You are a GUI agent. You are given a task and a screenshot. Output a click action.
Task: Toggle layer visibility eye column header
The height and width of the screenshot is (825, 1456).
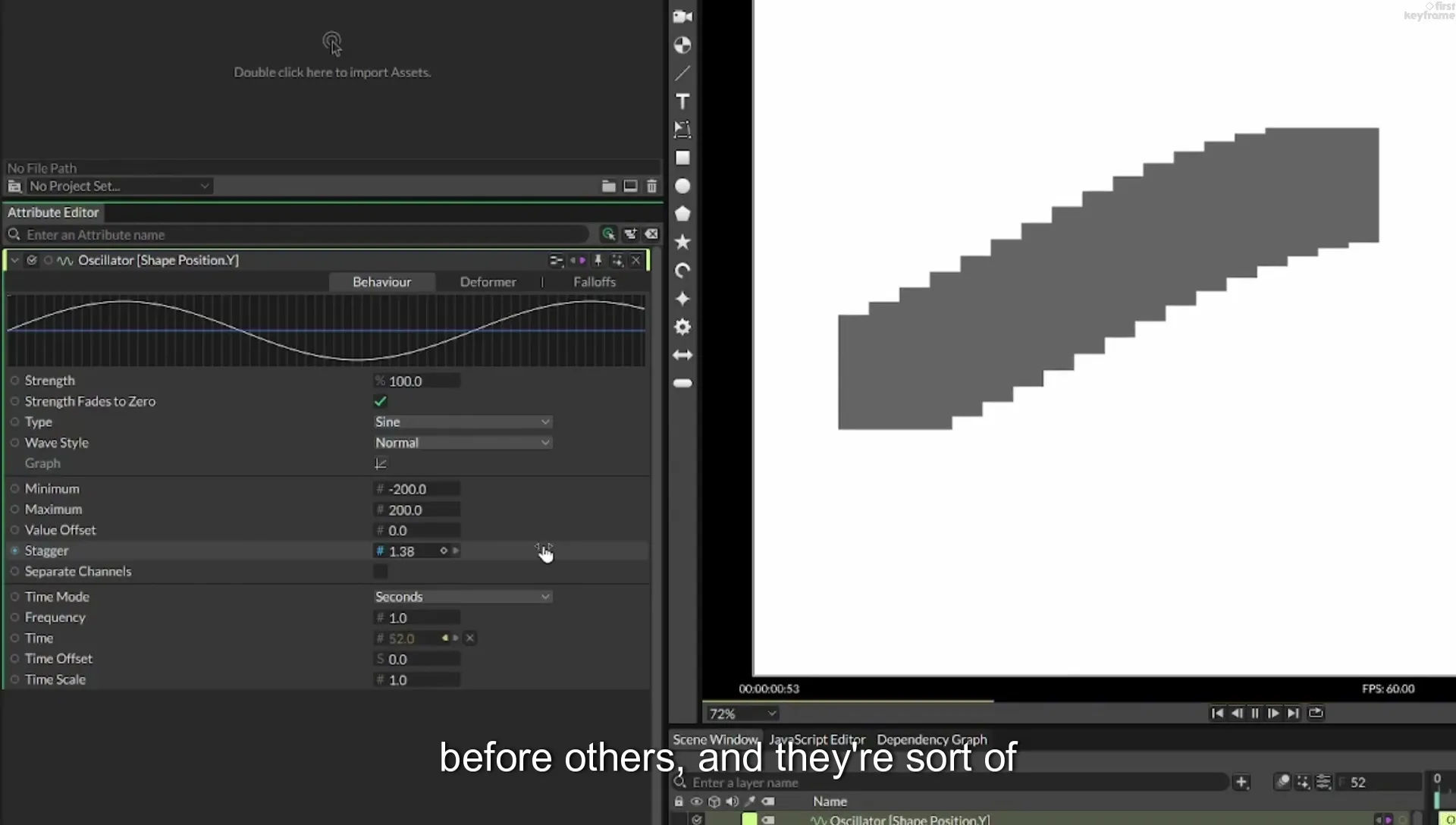(696, 801)
